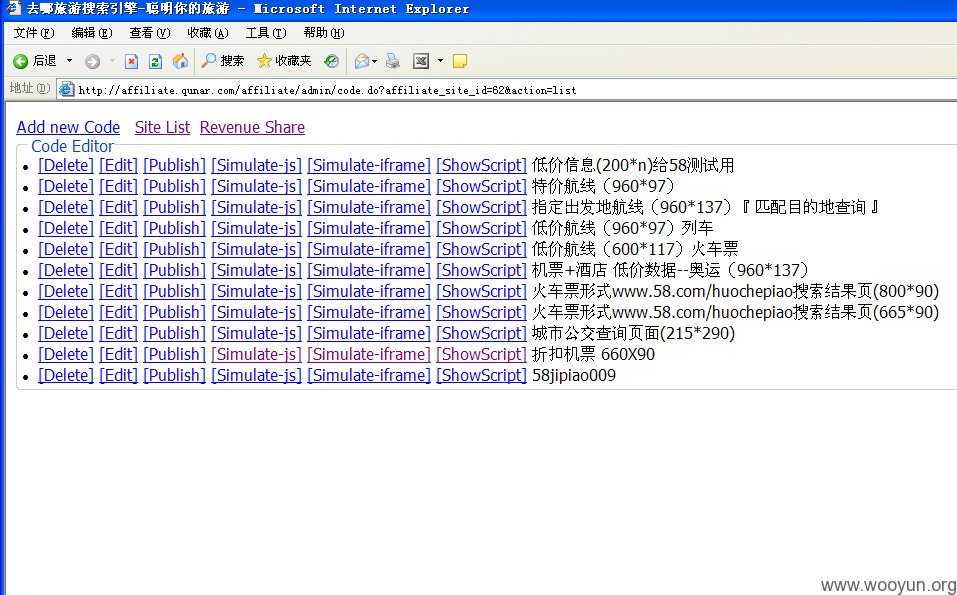957x595 pixels.
Task: Open the 帮助(H) menu
Action: (323, 33)
